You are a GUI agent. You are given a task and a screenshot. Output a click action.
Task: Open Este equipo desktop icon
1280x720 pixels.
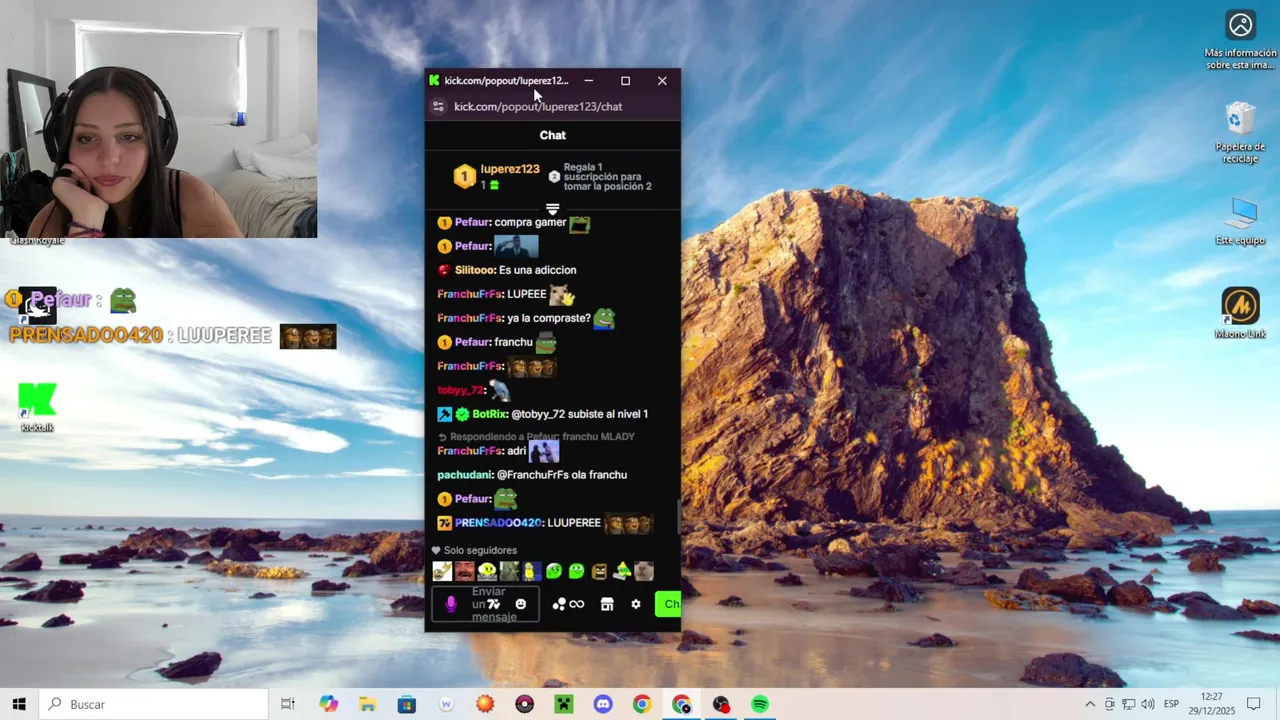point(1240,221)
